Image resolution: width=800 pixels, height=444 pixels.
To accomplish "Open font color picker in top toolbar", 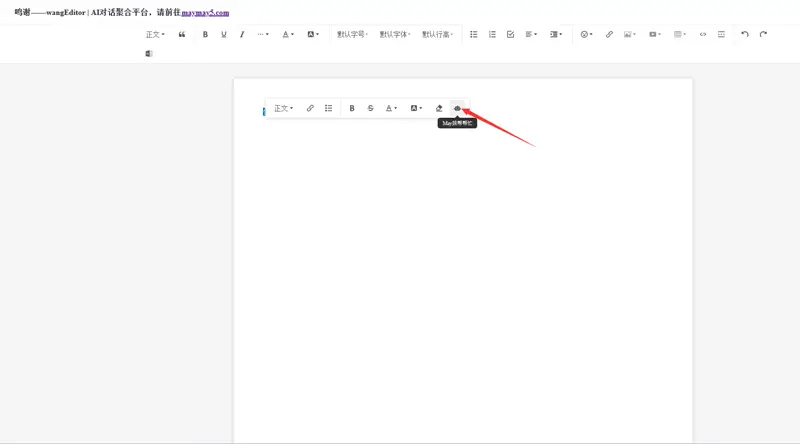I will coord(287,34).
